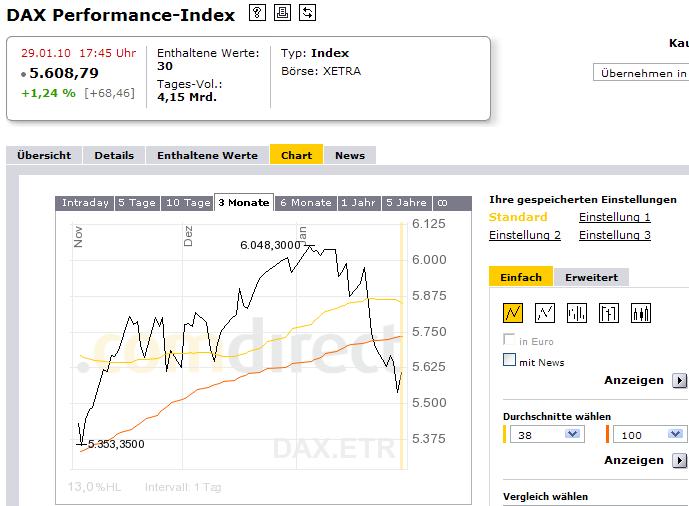Click the print icon next to DAX title
689x506 pixels.
[x=282, y=13]
